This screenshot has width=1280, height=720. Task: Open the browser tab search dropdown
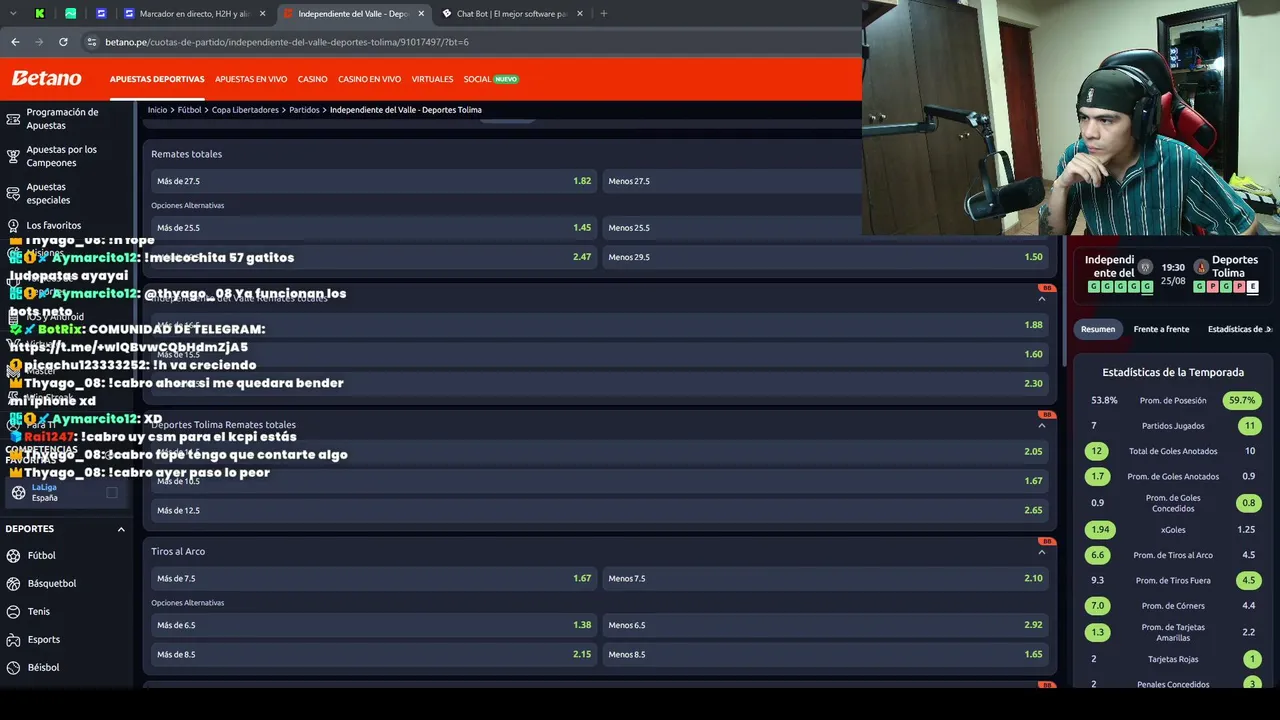click(x=13, y=14)
